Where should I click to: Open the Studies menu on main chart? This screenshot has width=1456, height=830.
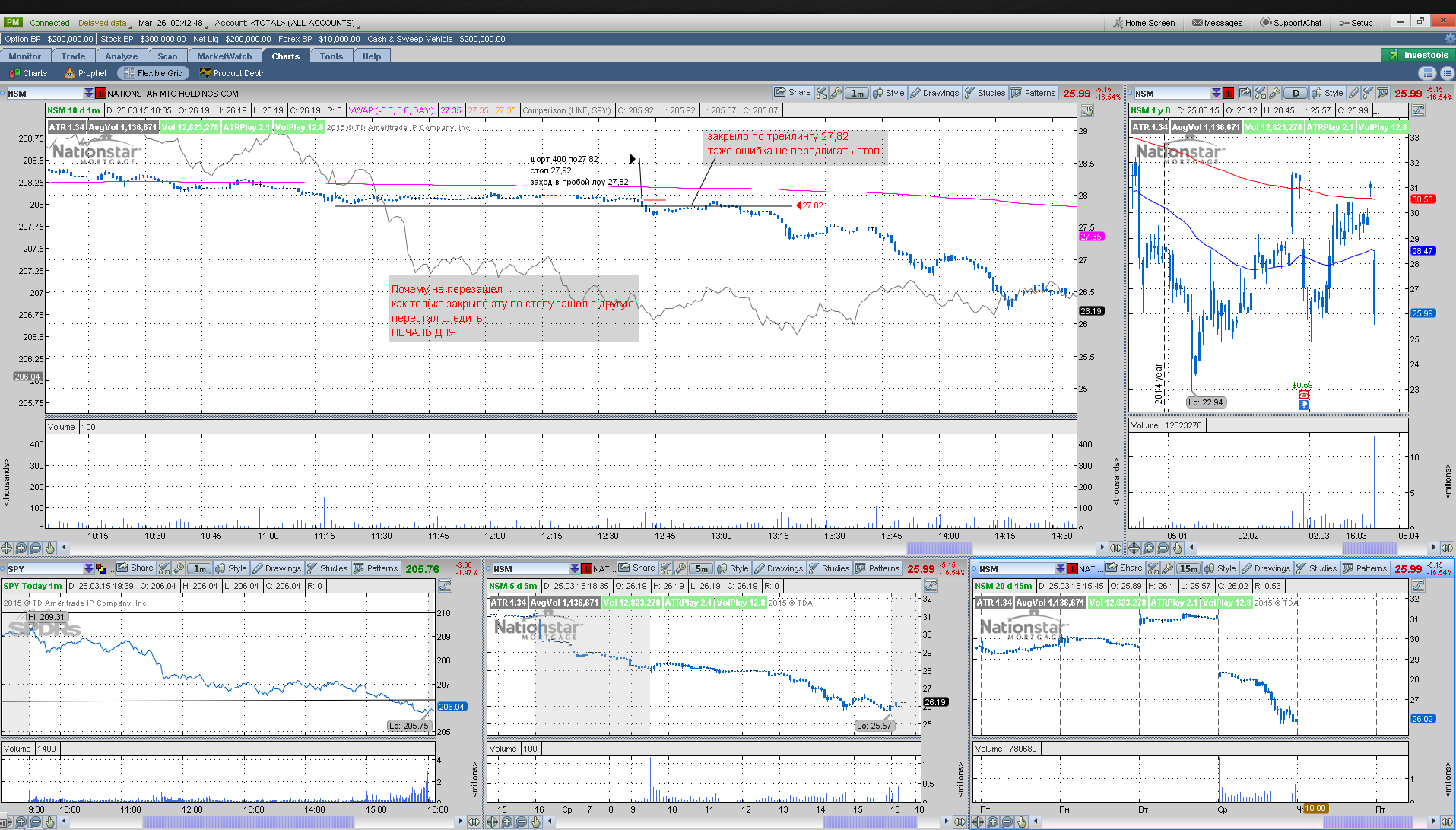(985, 93)
